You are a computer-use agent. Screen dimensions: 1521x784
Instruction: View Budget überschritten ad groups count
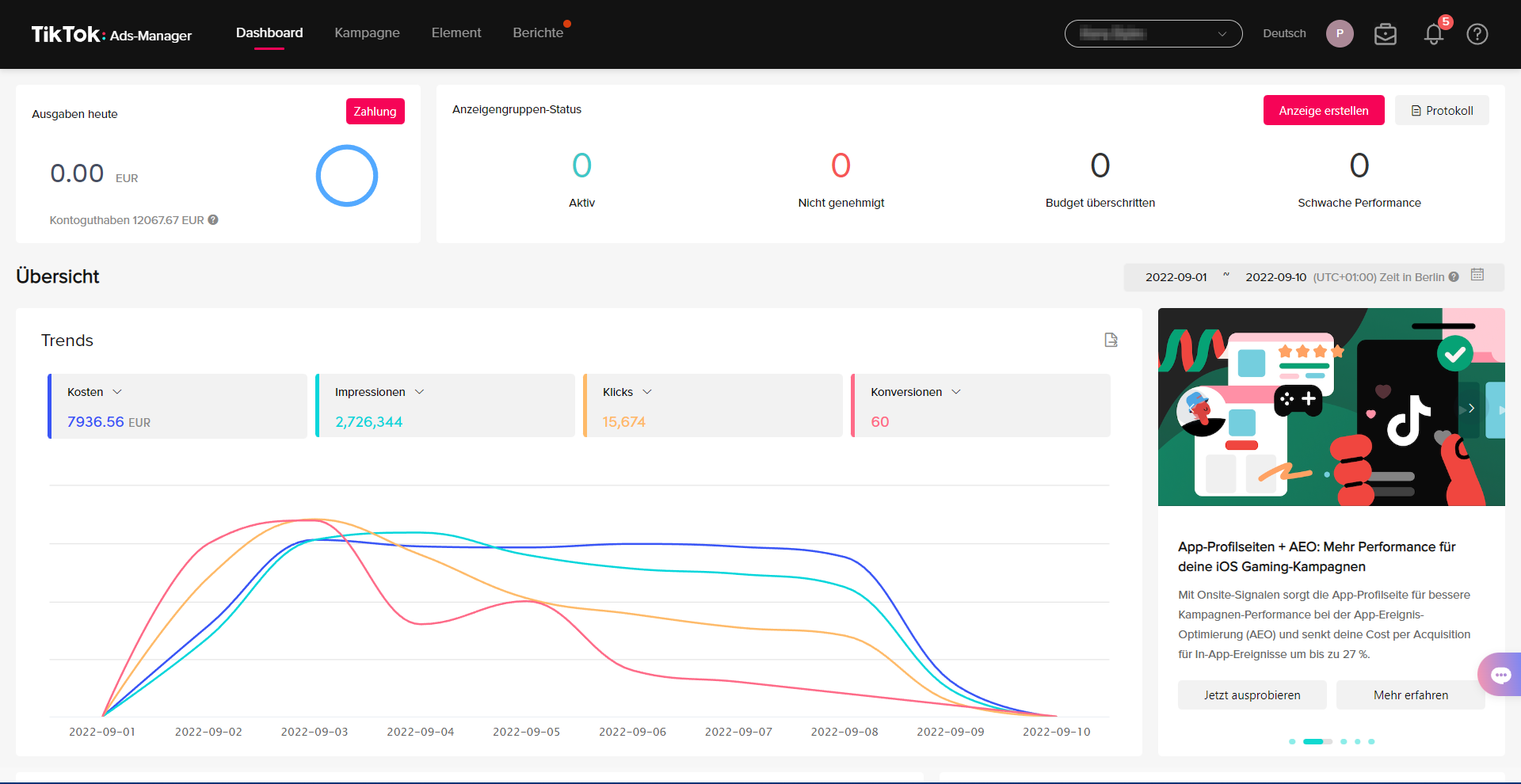[x=1100, y=166]
